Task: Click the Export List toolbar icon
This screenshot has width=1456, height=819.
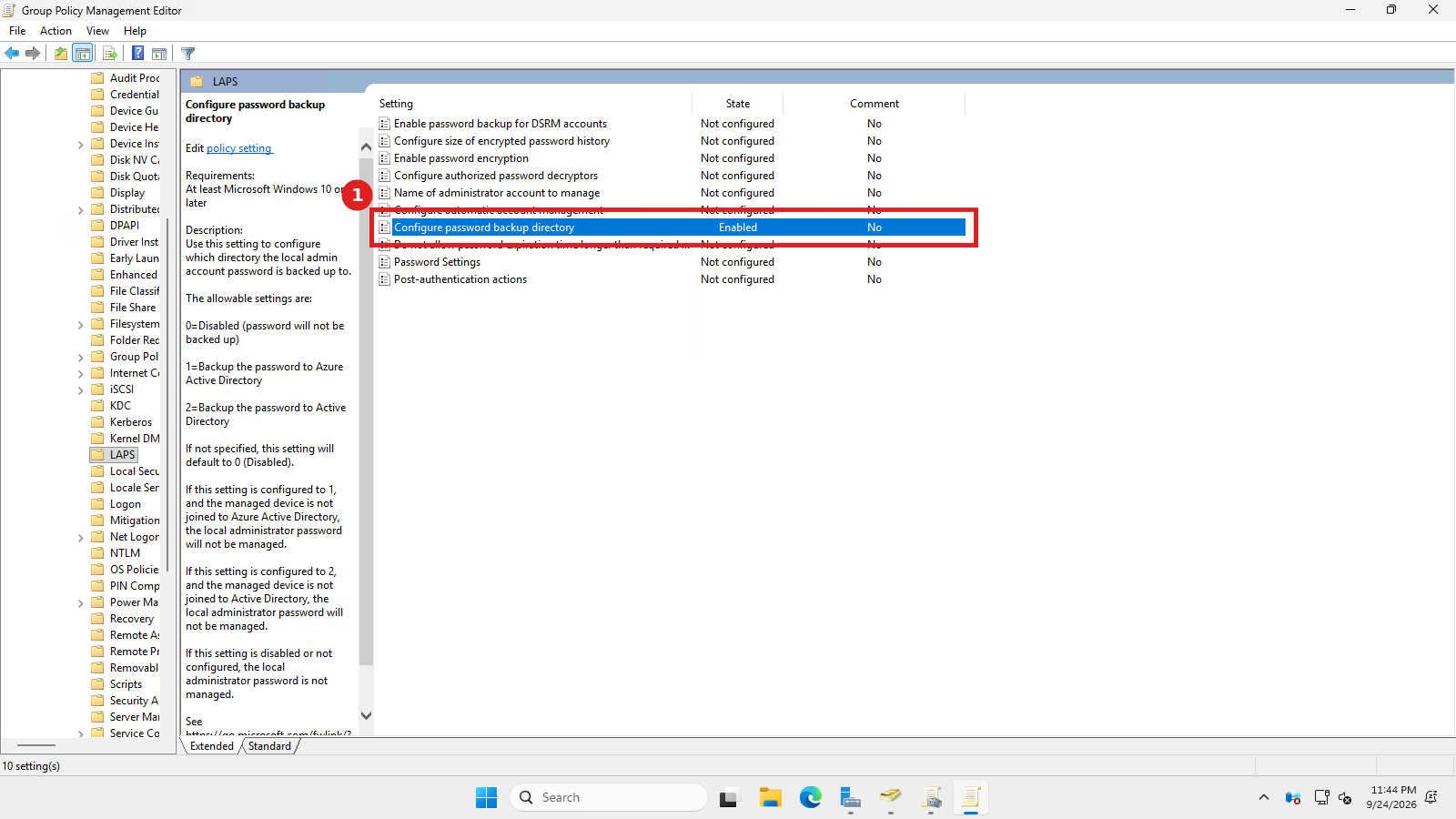Action: [x=109, y=54]
